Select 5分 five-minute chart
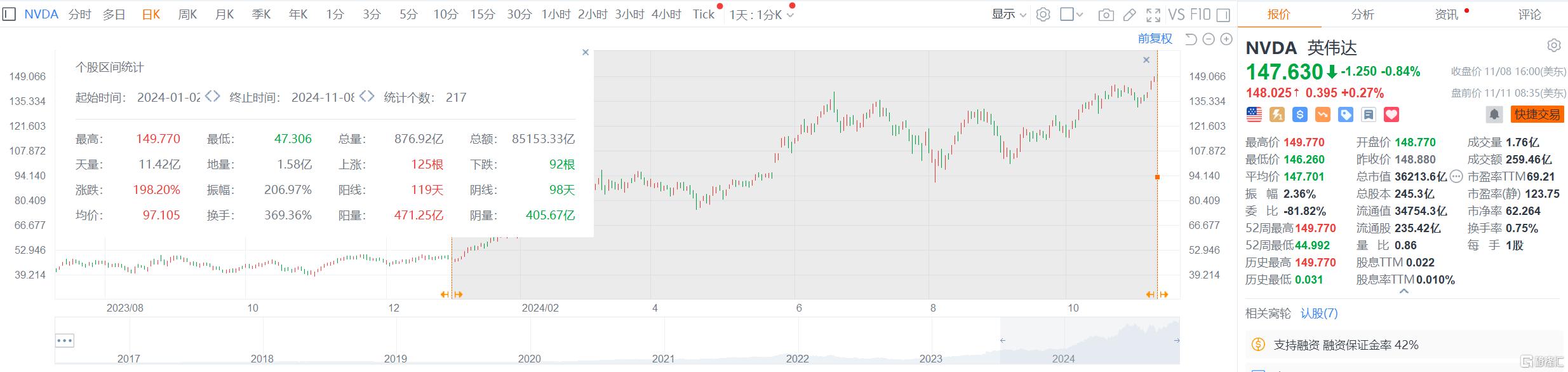 click(x=408, y=14)
